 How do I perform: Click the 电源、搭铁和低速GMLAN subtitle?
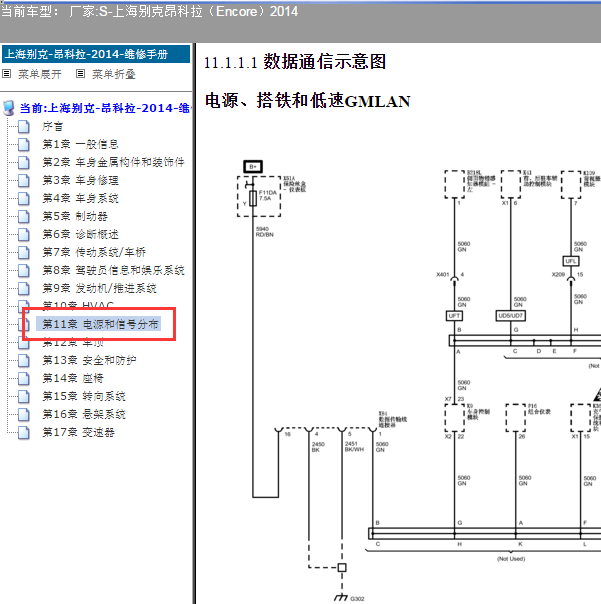pos(307,101)
